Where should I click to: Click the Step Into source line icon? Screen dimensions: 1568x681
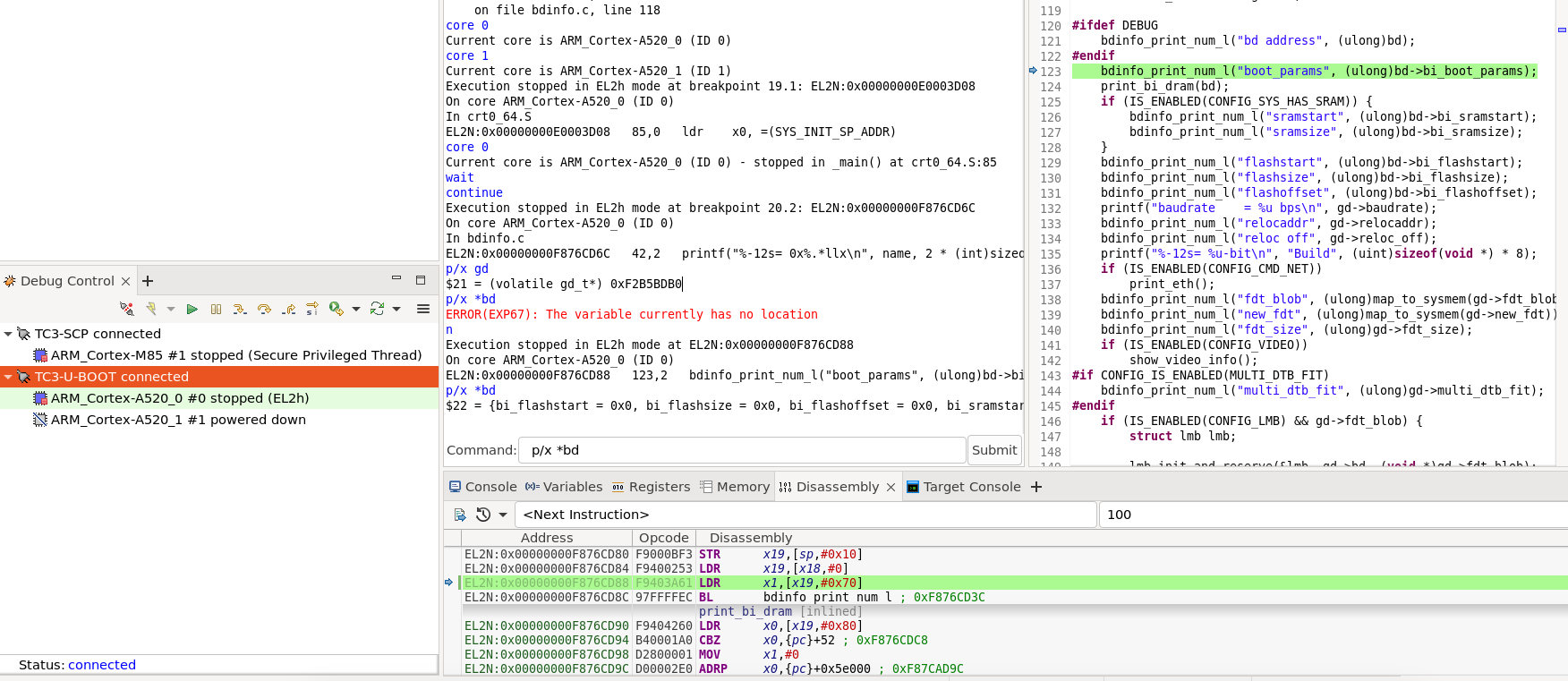pyautogui.click(x=240, y=310)
